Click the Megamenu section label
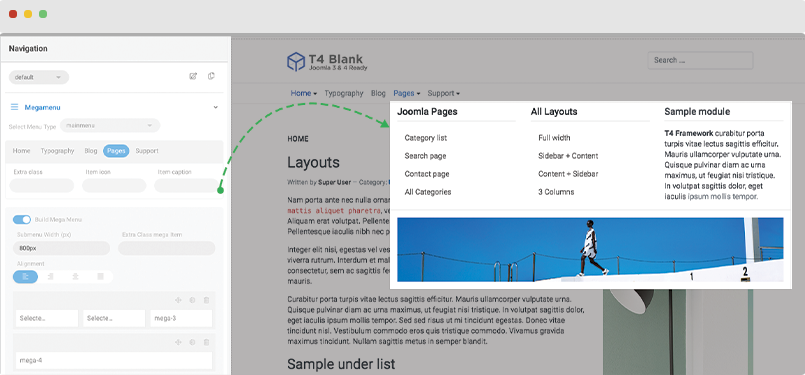This screenshot has width=805, height=375. pos(43,107)
